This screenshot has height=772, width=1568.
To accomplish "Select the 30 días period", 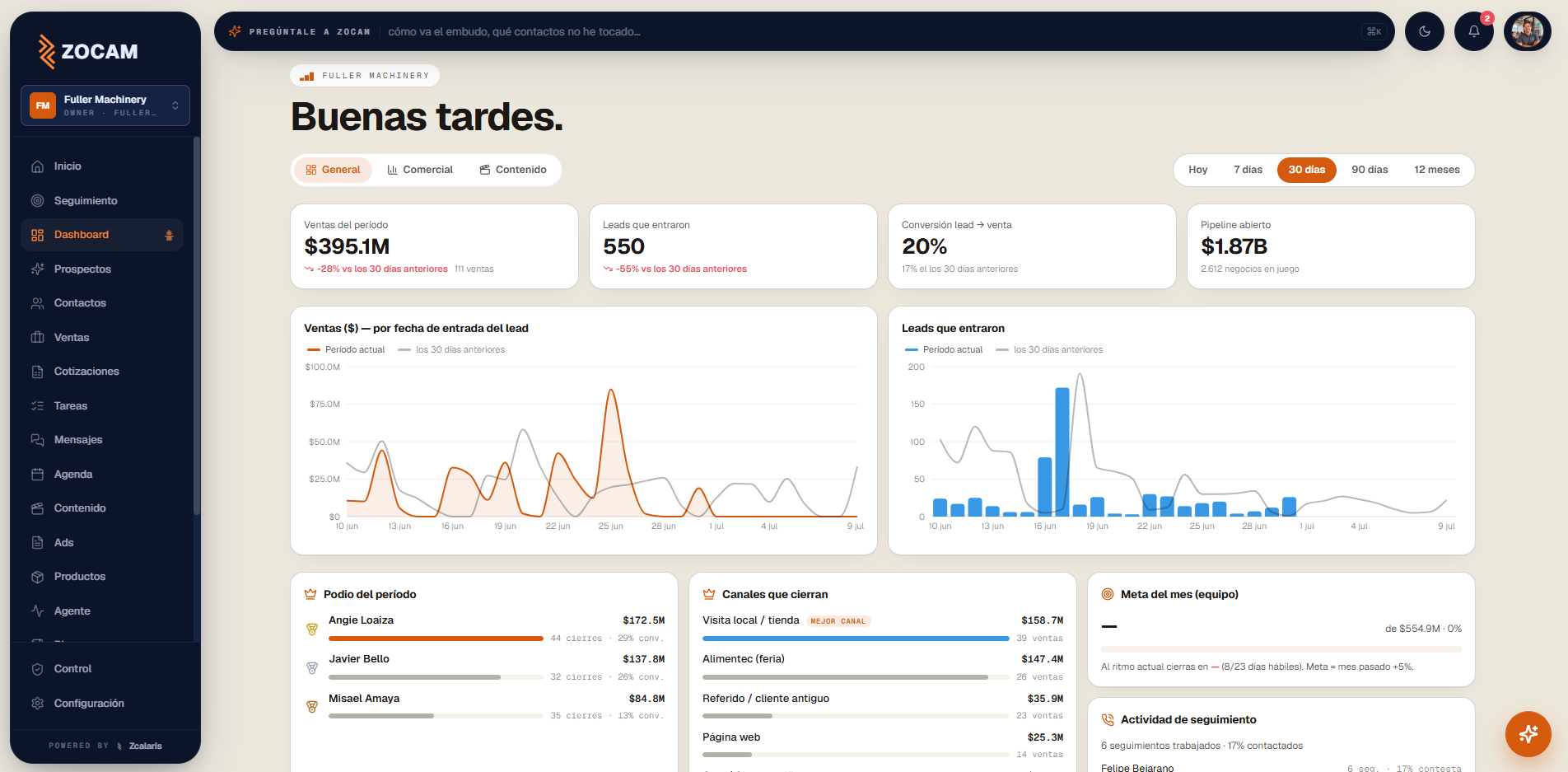I will pyautogui.click(x=1307, y=170).
